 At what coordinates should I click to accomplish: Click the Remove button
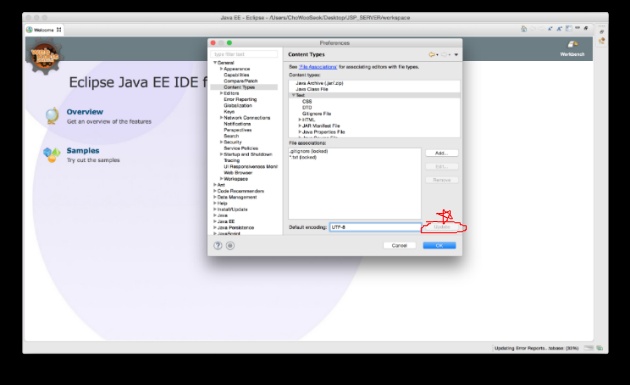point(442,180)
